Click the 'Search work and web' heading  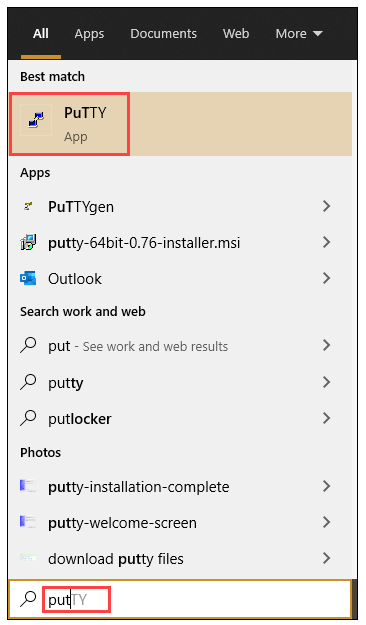click(x=83, y=311)
